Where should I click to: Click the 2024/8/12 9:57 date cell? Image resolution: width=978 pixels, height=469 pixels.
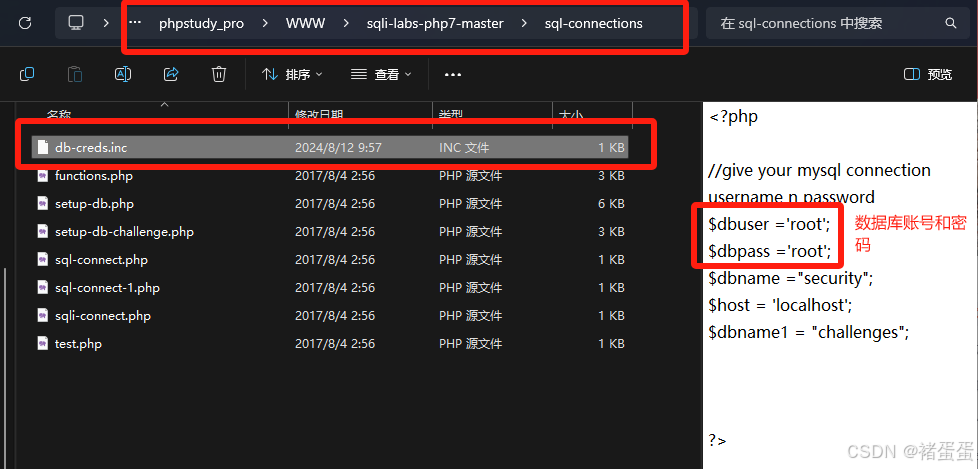tap(338, 148)
